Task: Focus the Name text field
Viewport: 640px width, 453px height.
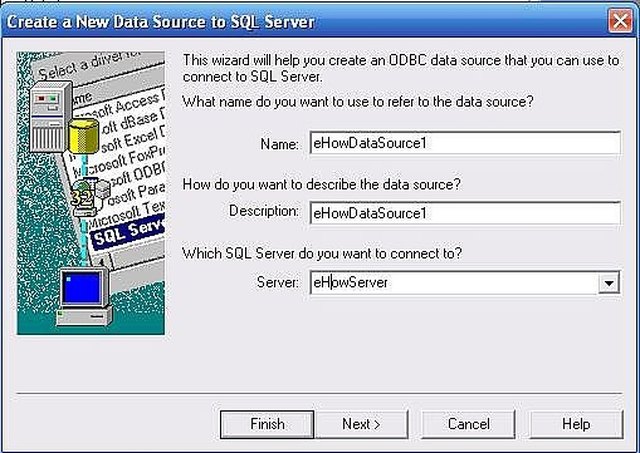Action: [465, 143]
